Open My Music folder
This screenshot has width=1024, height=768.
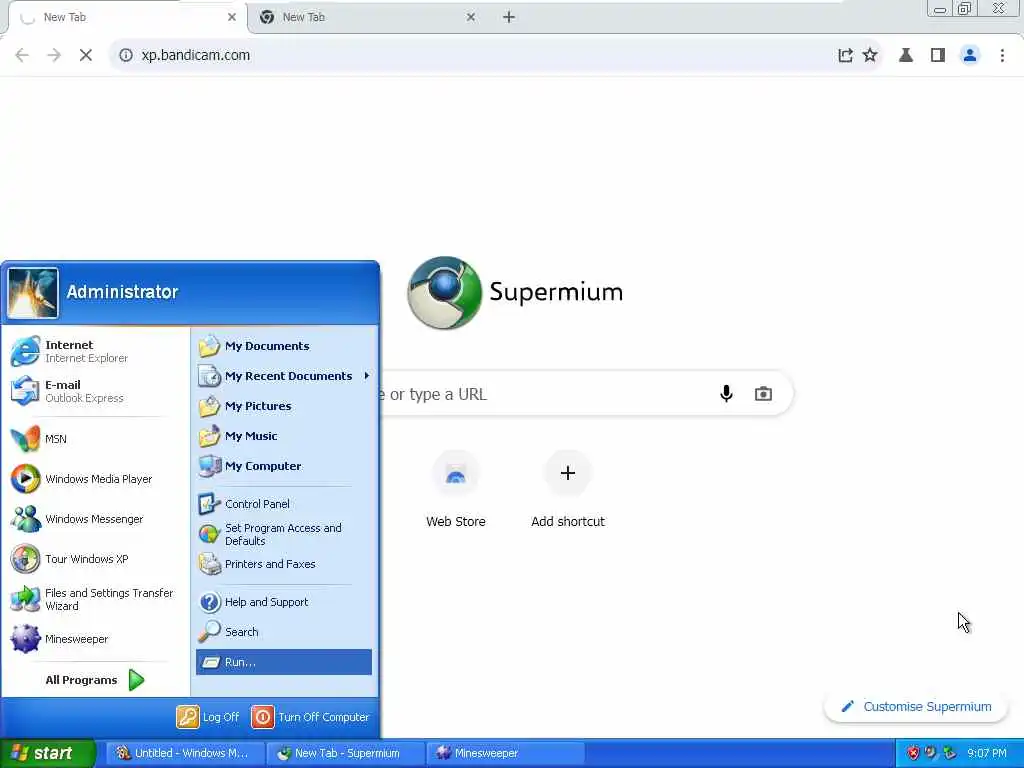[x=283, y=436]
